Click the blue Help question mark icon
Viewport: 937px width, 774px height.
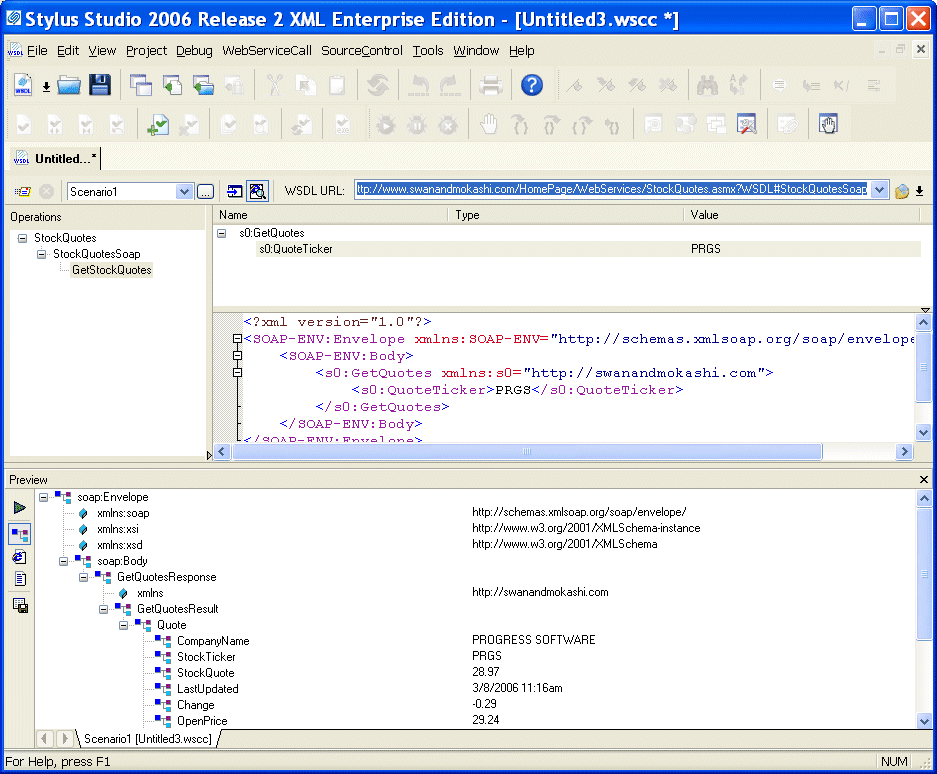tap(532, 86)
